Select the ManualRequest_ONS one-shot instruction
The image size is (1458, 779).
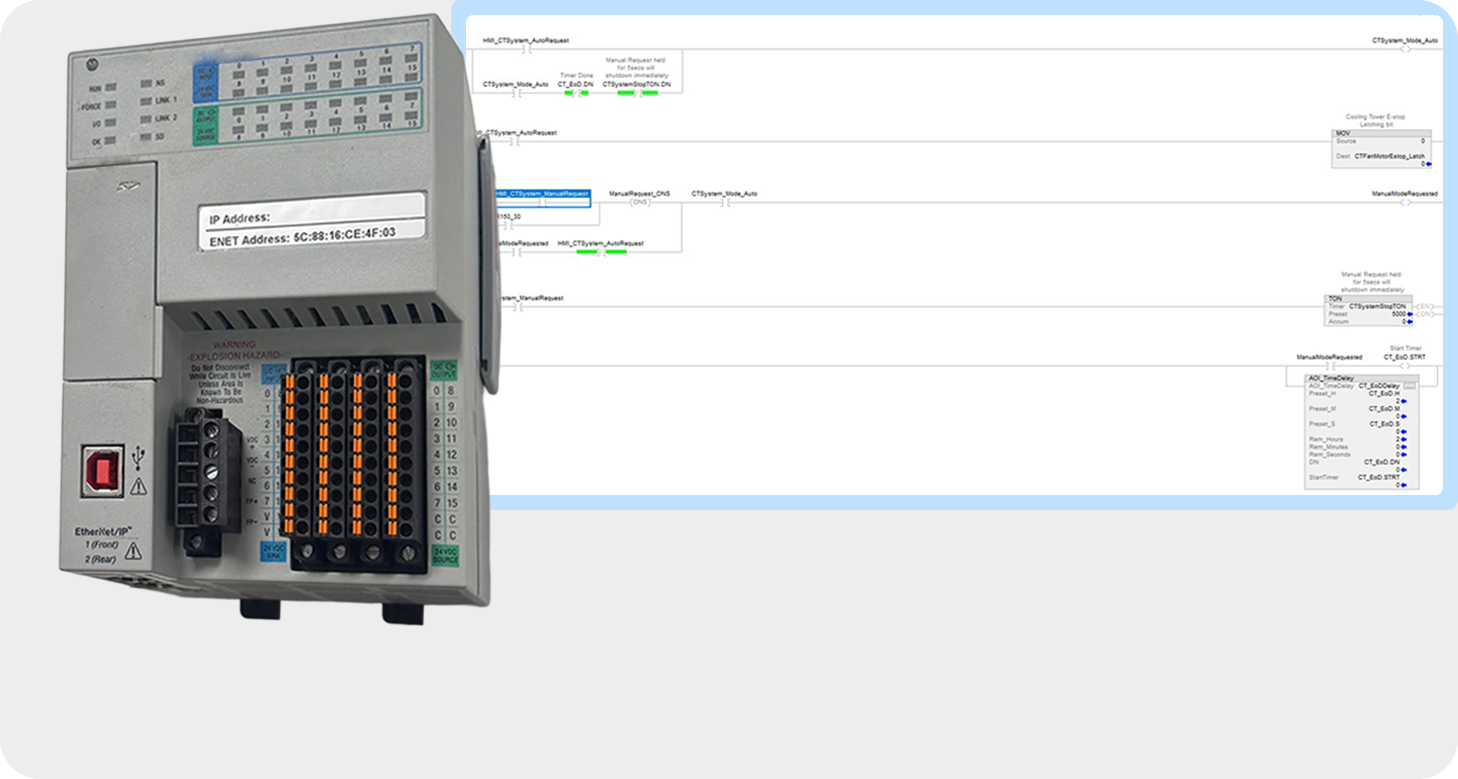coord(640,202)
